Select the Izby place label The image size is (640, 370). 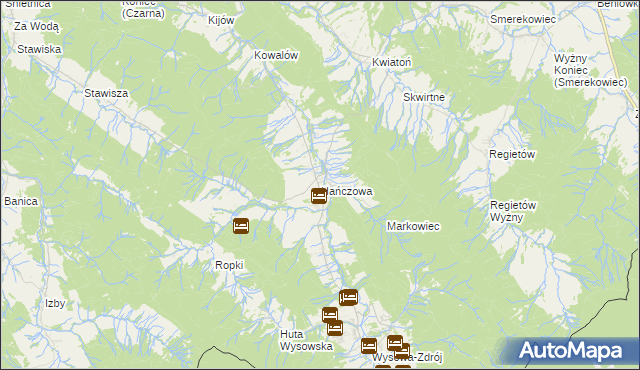pos(55,304)
